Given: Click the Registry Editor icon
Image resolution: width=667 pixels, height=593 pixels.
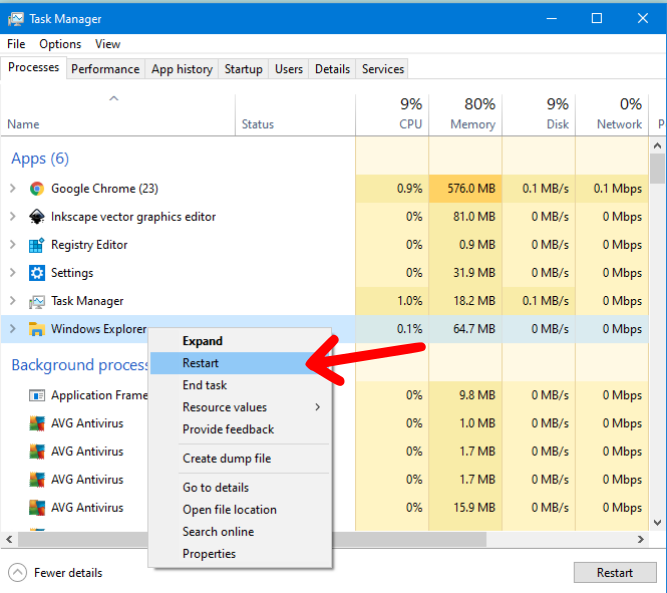Looking at the screenshot, I should pos(37,245).
